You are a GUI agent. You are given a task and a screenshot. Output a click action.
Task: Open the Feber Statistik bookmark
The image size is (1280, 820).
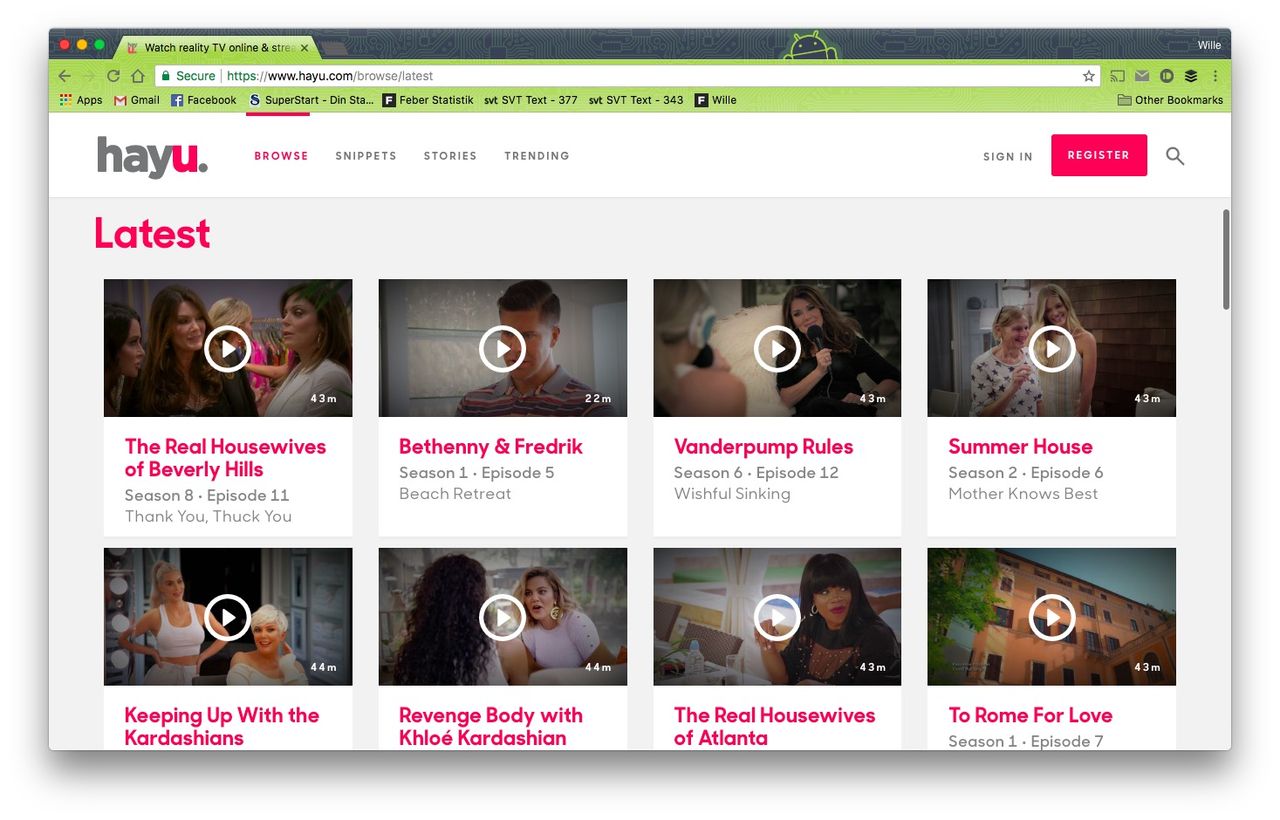(428, 100)
